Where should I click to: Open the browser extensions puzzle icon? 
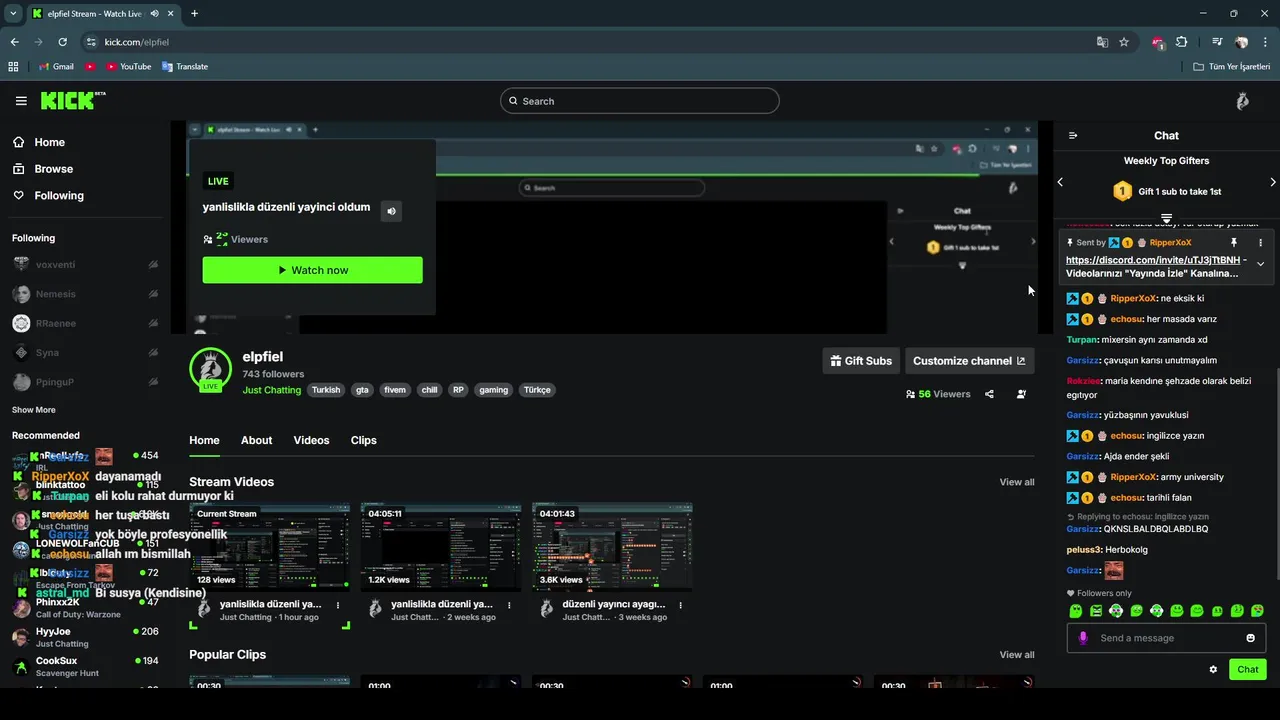1182,42
